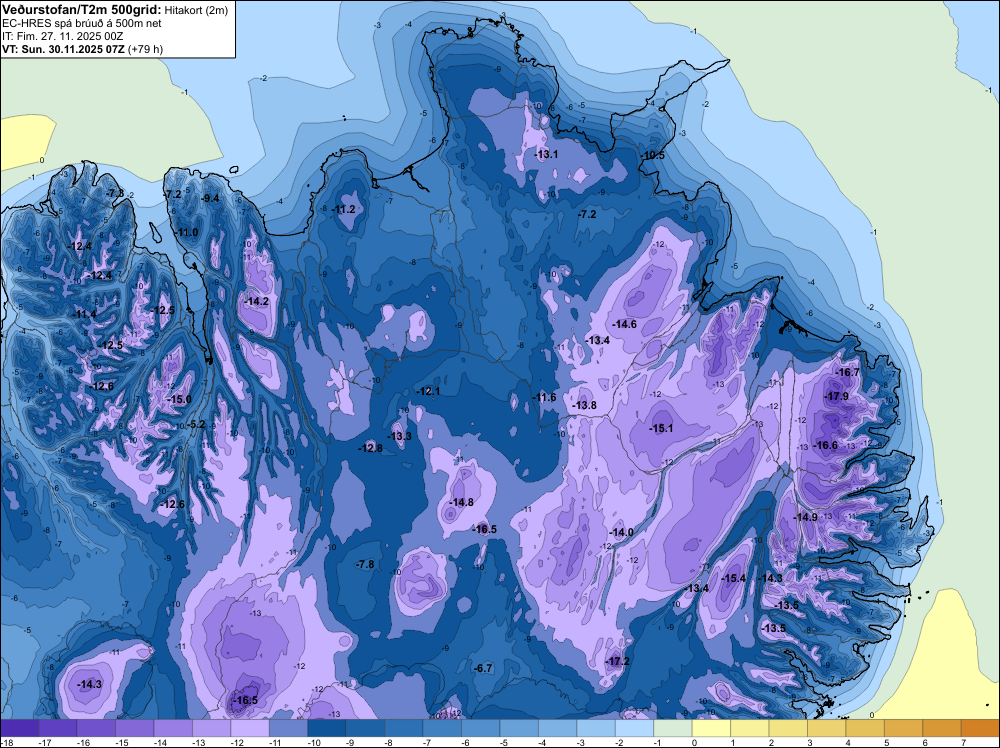Pick the orange legend swatch between 6 and 7
Viewport: 1000px width, 748px height.
tap(942, 728)
